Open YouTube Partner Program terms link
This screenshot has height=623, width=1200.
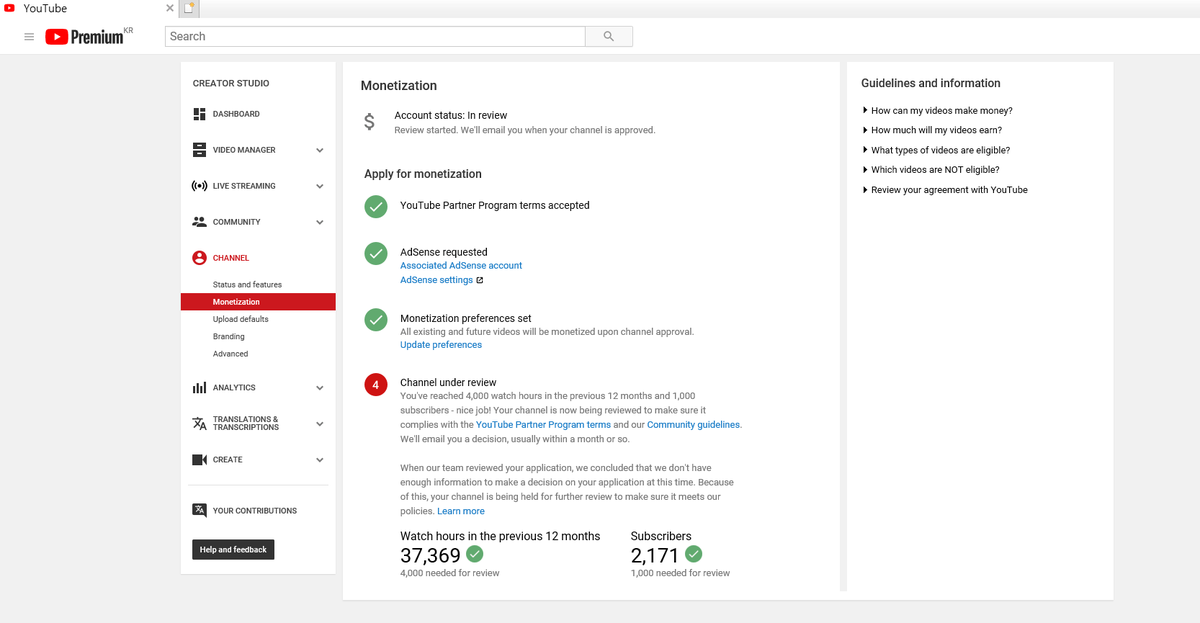coord(543,425)
